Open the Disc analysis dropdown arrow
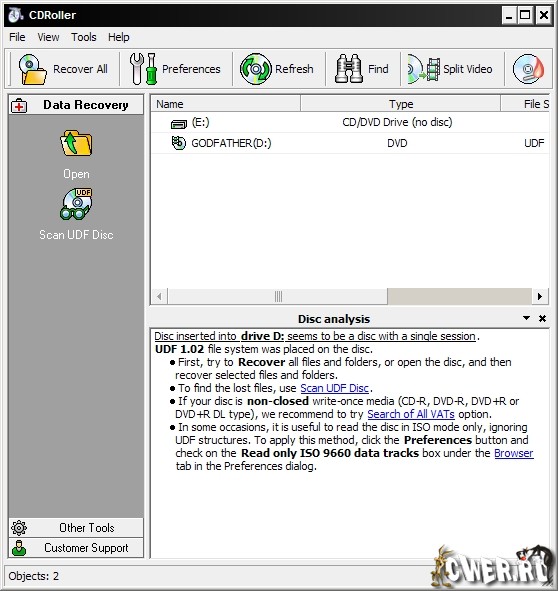 527,318
